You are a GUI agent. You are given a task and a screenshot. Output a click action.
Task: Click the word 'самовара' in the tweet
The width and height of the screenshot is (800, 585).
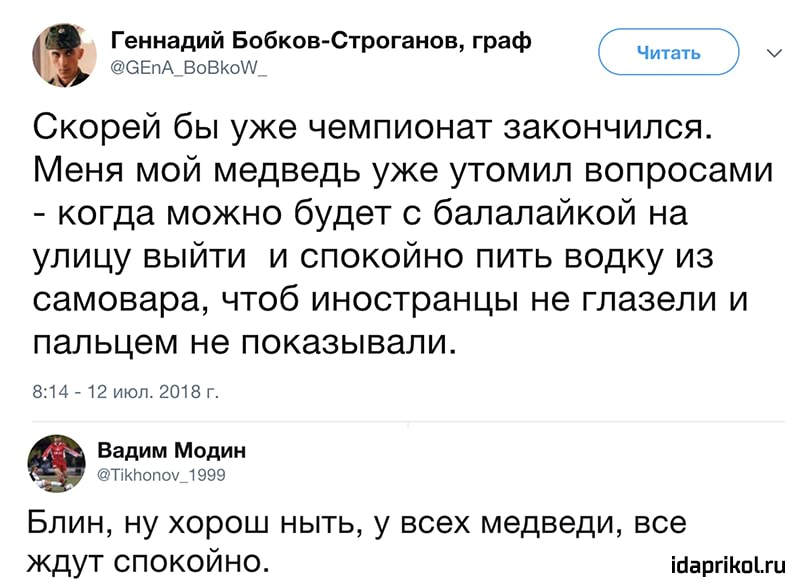(117, 299)
